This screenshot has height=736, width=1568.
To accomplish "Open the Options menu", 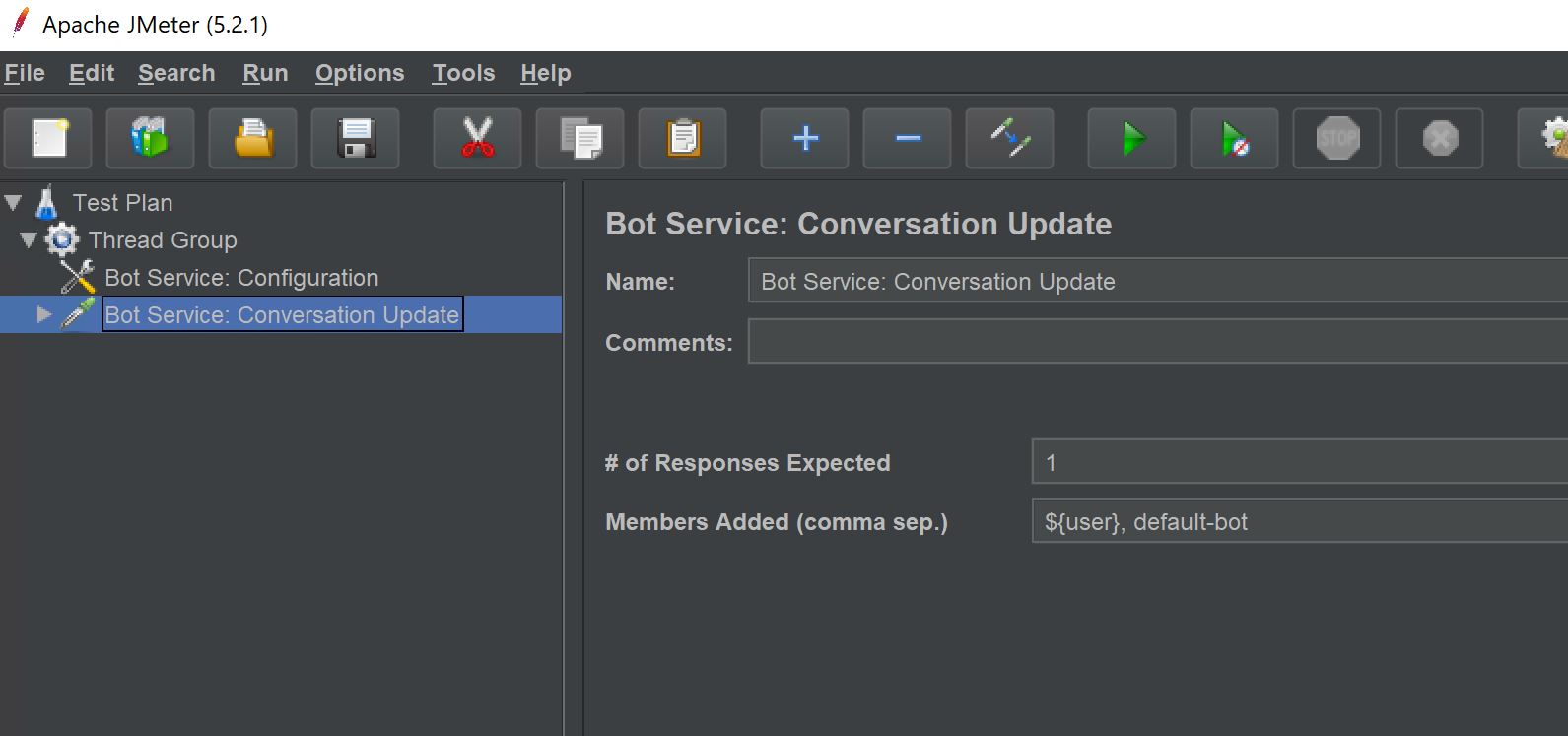I will point(360,73).
